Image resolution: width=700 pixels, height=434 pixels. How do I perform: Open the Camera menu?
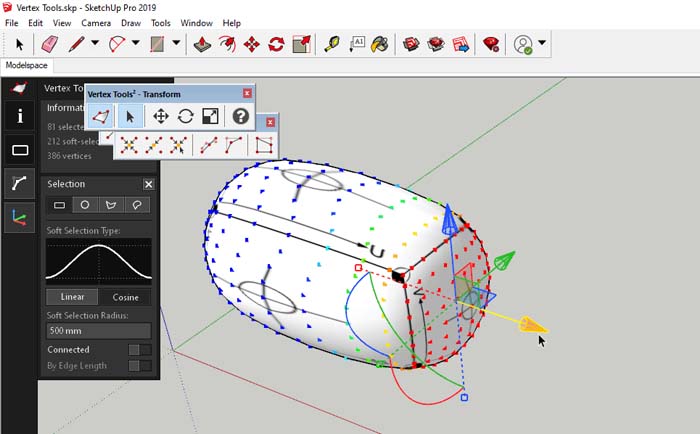tap(96, 22)
